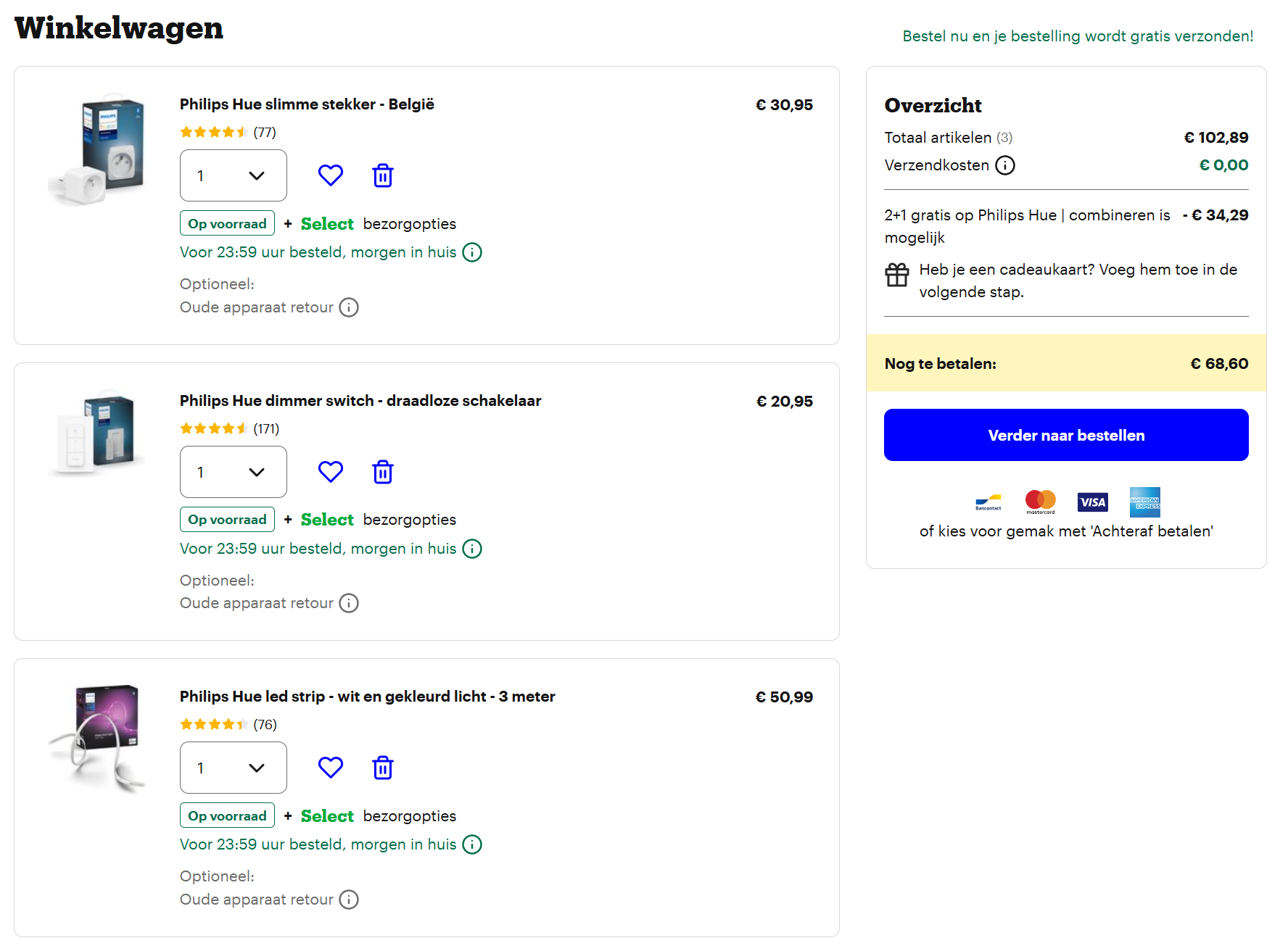Show info about Verzendkosten shipping costs
Screen dimensions: 1288x951
(1004, 166)
